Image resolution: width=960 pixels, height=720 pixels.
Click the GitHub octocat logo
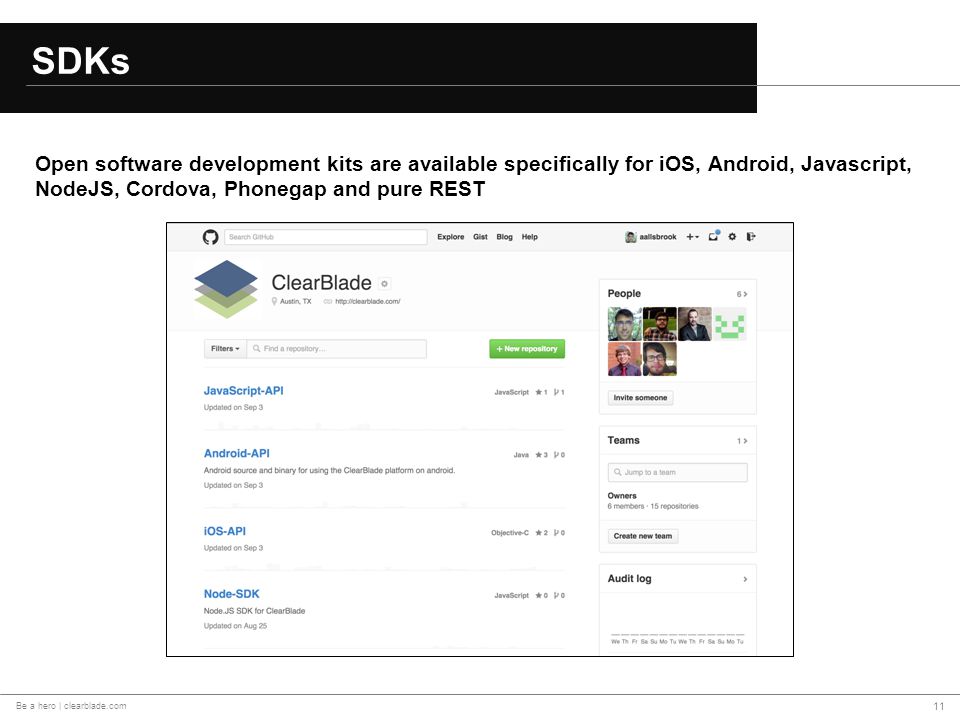coord(211,237)
